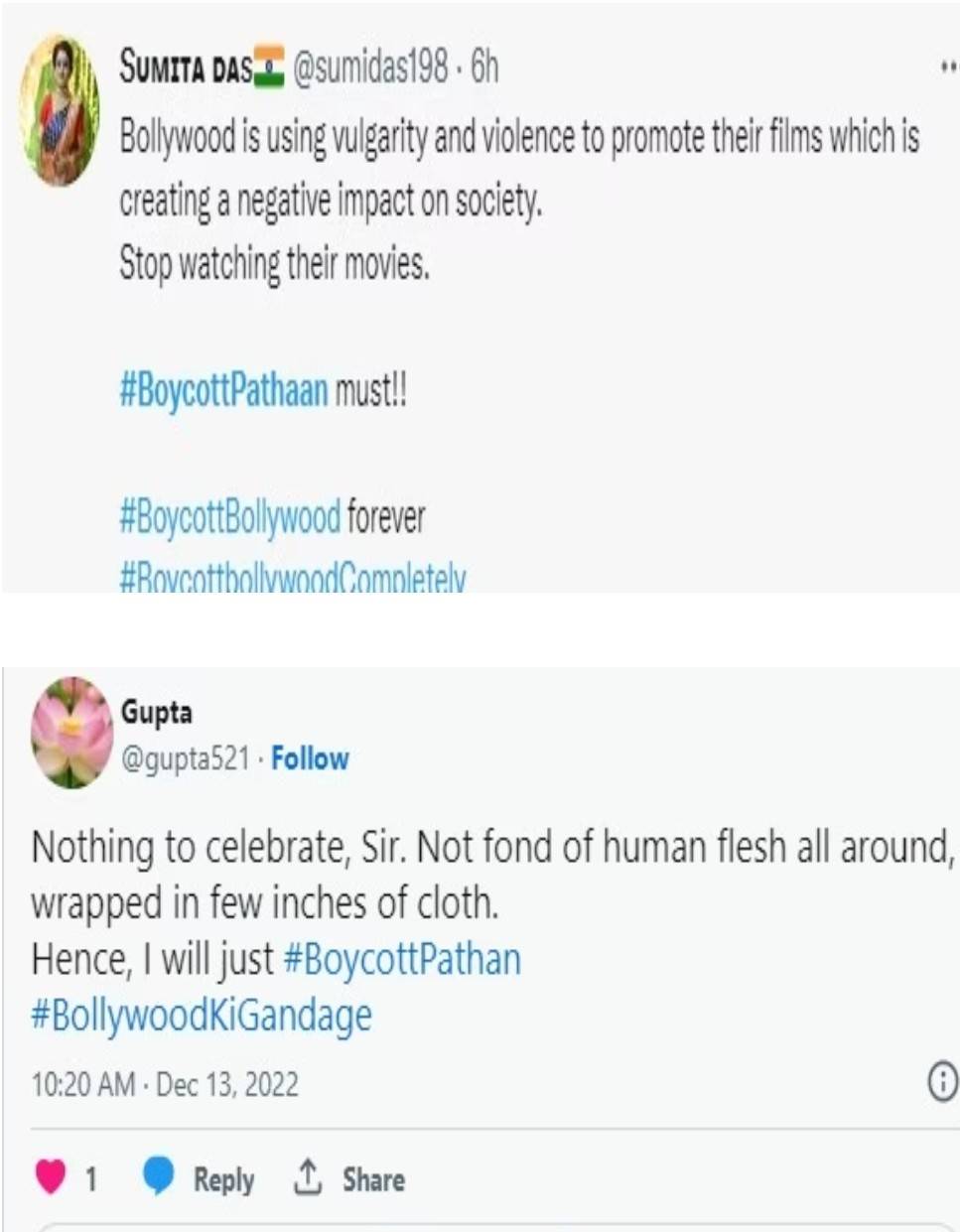This screenshot has height=1232, width=960.
Task: Click the @sumidas198 handle
Action: (x=371, y=68)
